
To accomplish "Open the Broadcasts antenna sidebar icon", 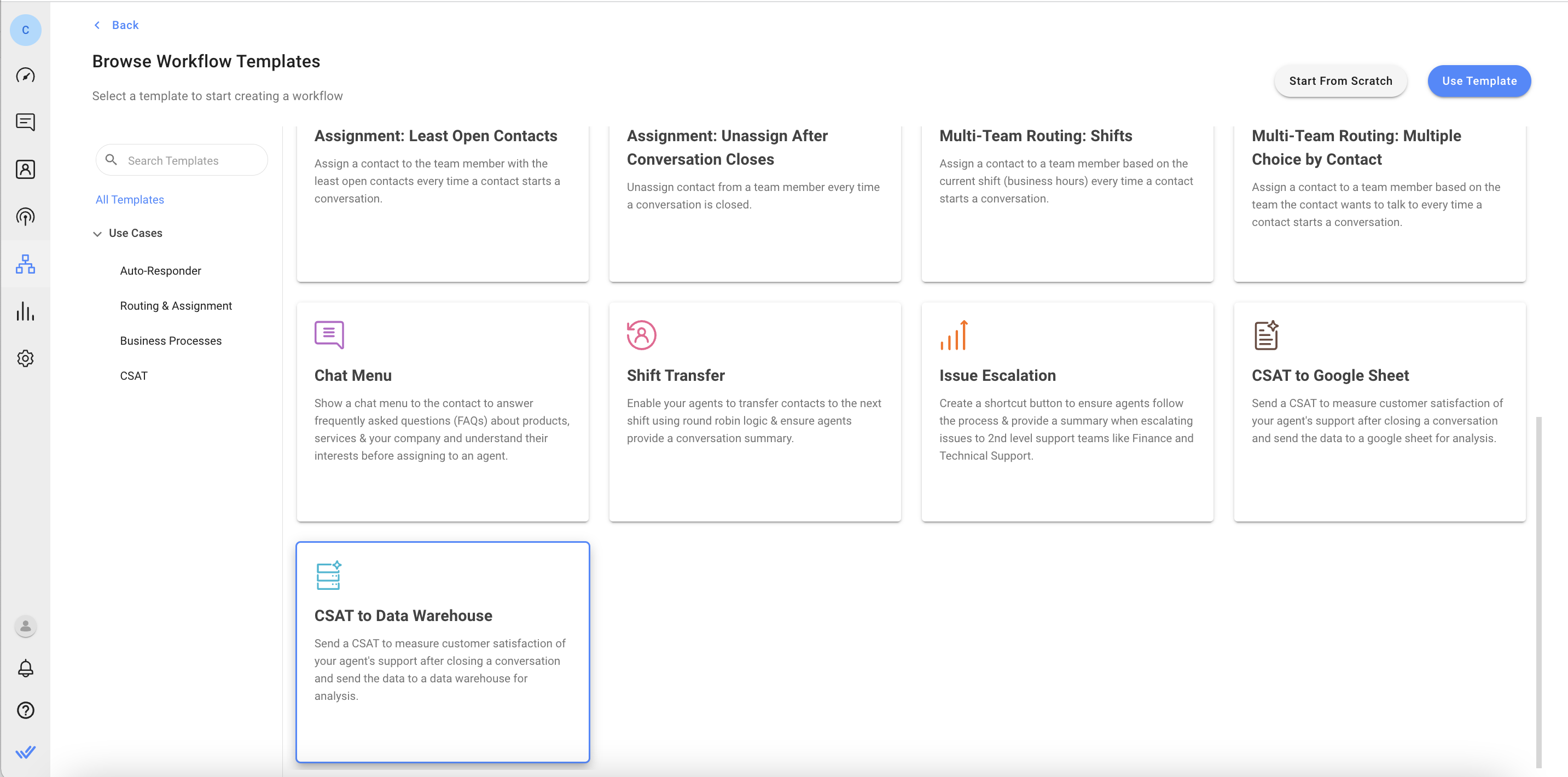I will (x=25, y=217).
